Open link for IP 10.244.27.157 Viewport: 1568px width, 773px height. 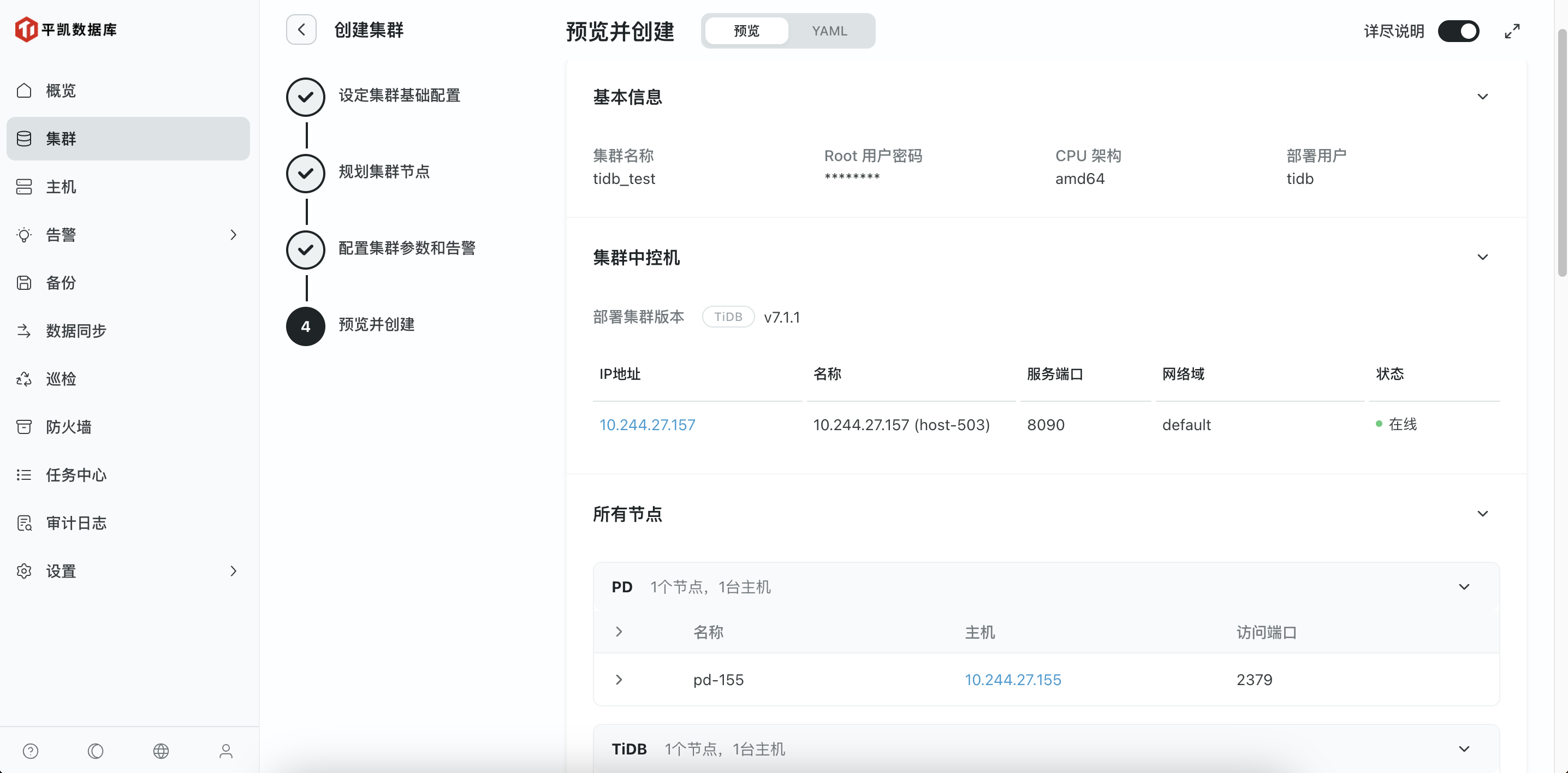[x=646, y=424]
